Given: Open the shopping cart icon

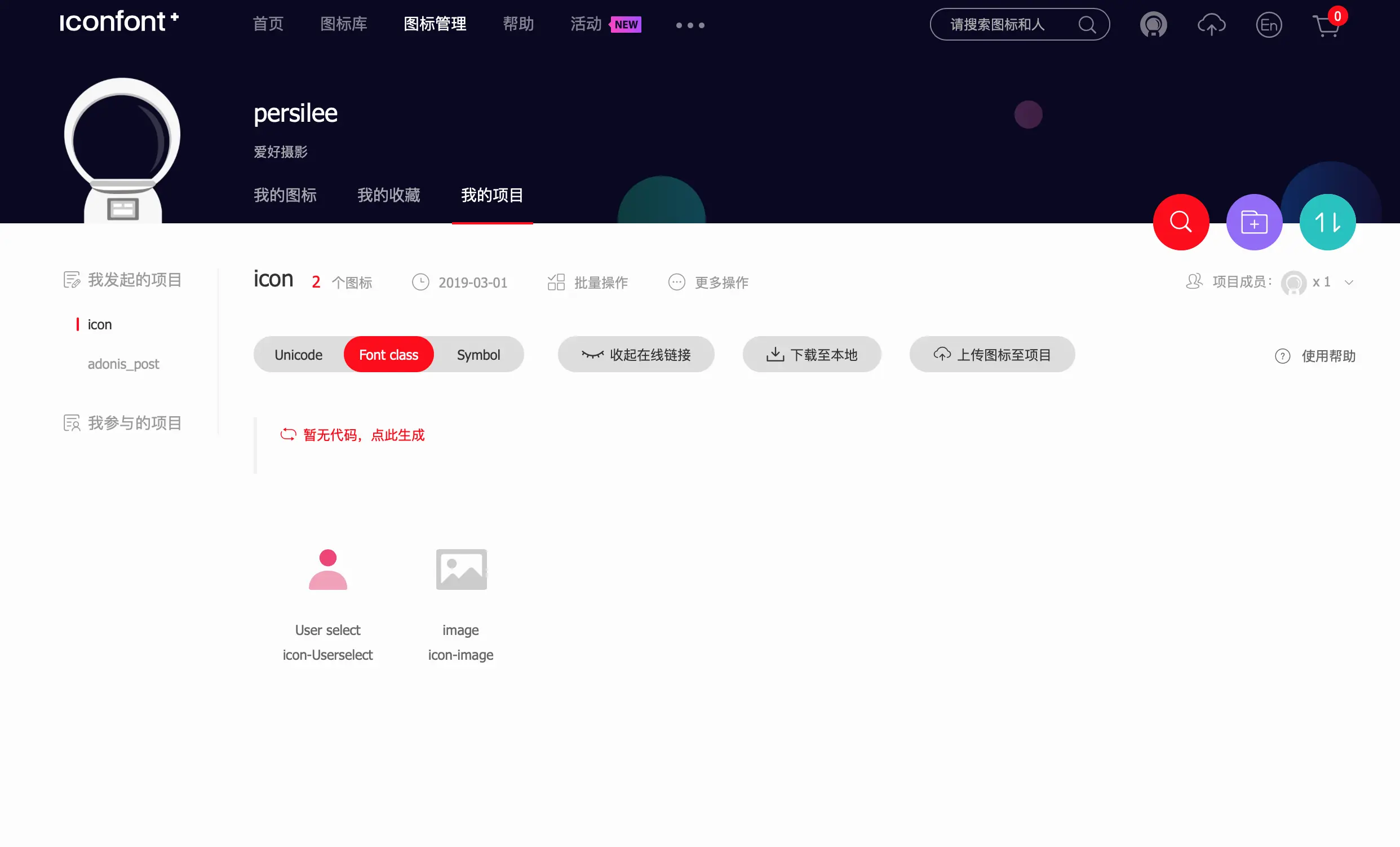Looking at the screenshot, I should [1326, 25].
